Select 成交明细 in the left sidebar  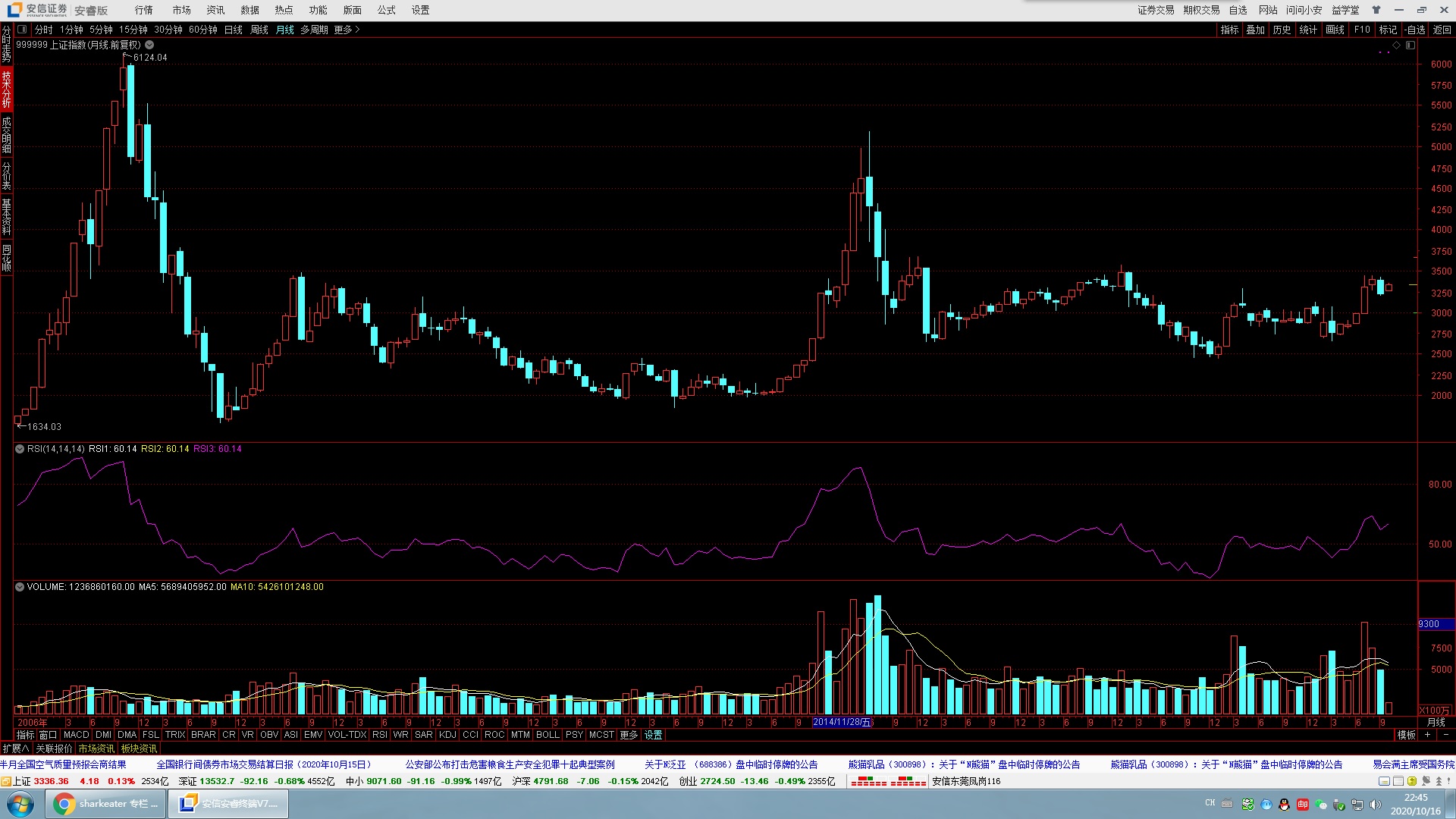[6, 134]
